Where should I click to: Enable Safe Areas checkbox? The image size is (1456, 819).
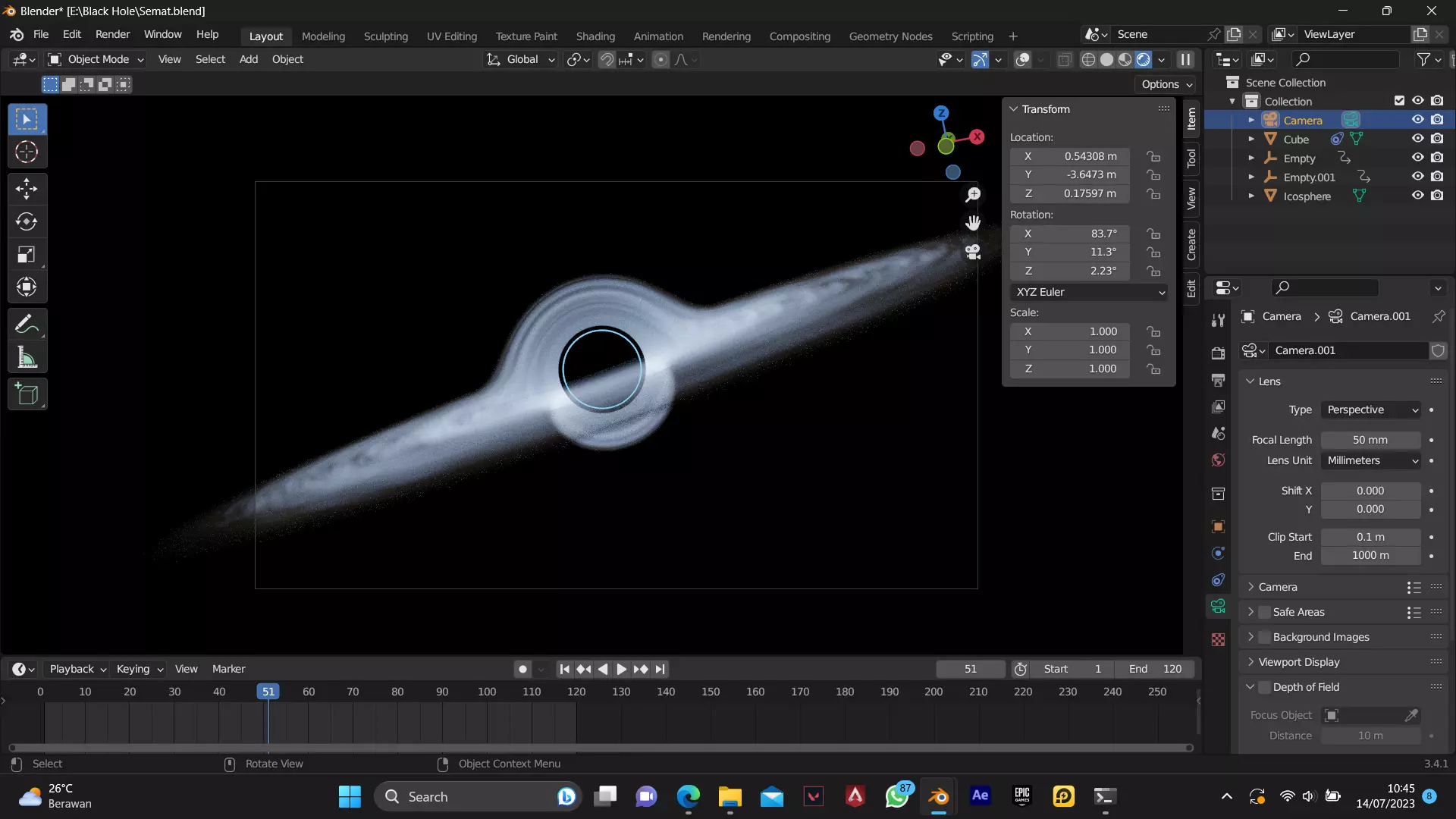1264,612
